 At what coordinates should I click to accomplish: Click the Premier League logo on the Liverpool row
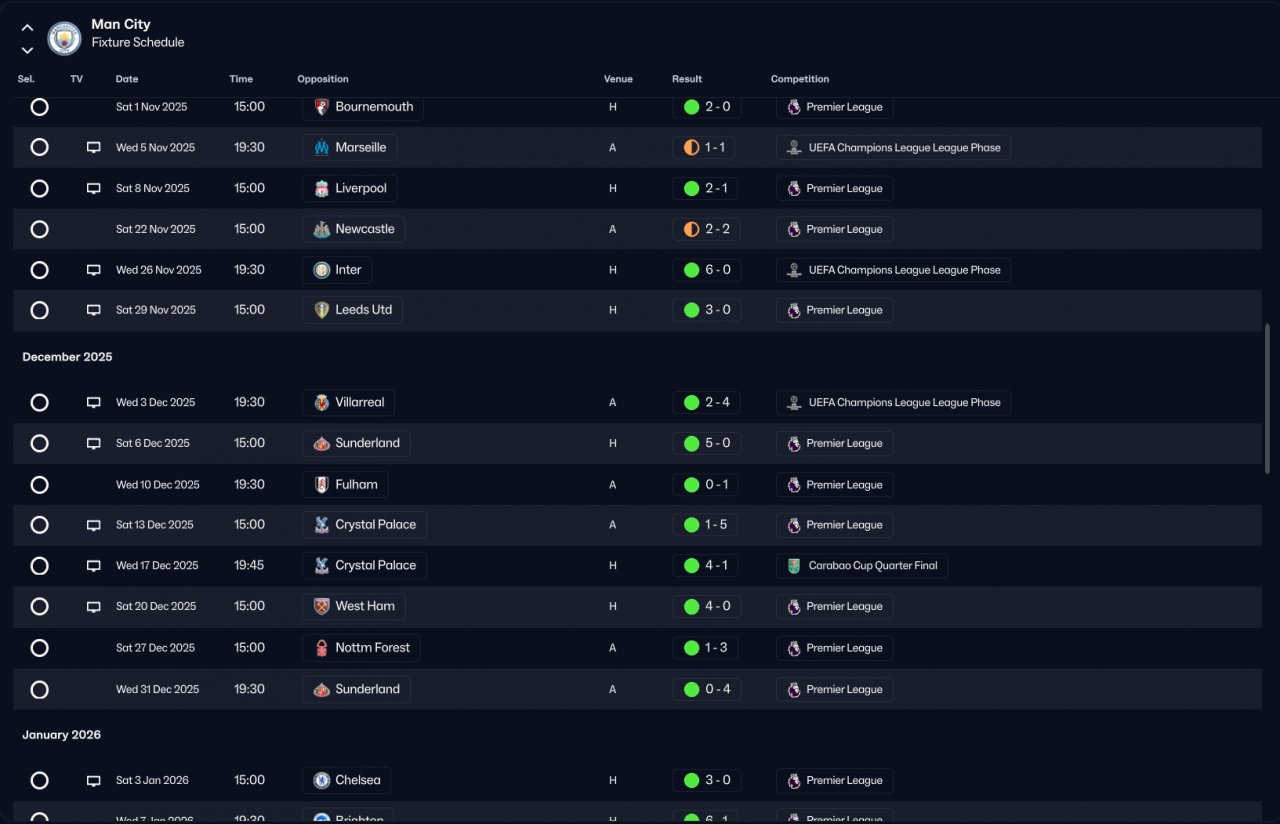pyautogui.click(x=794, y=188)
